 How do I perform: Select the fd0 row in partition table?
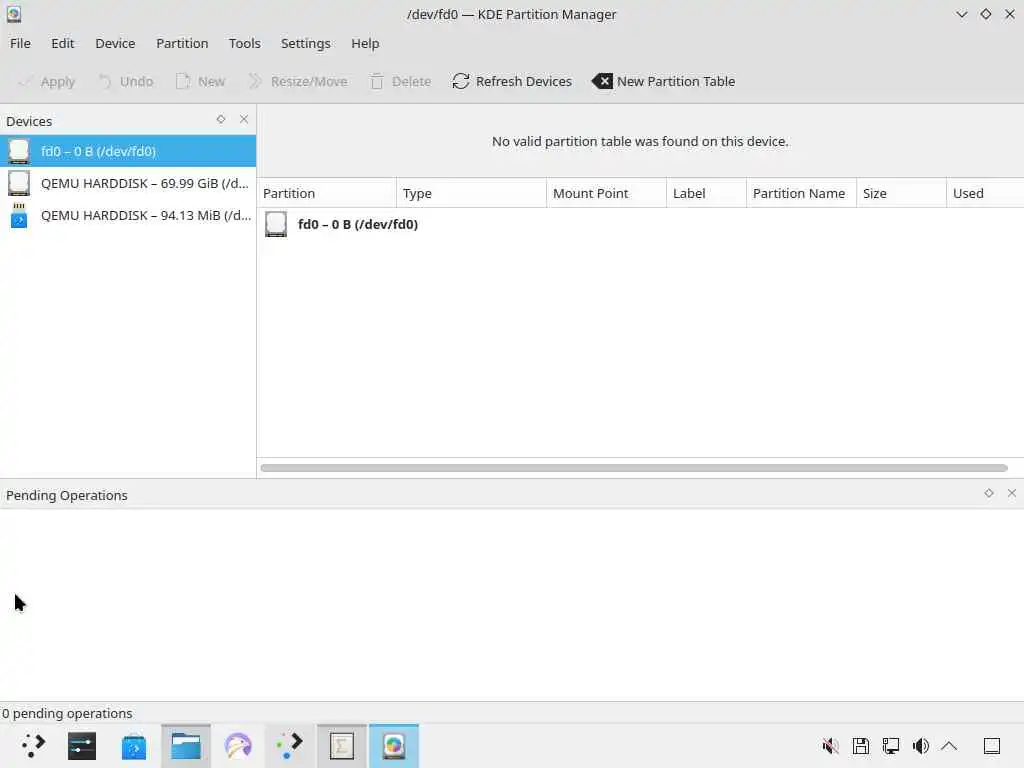[x=640, y=224]
